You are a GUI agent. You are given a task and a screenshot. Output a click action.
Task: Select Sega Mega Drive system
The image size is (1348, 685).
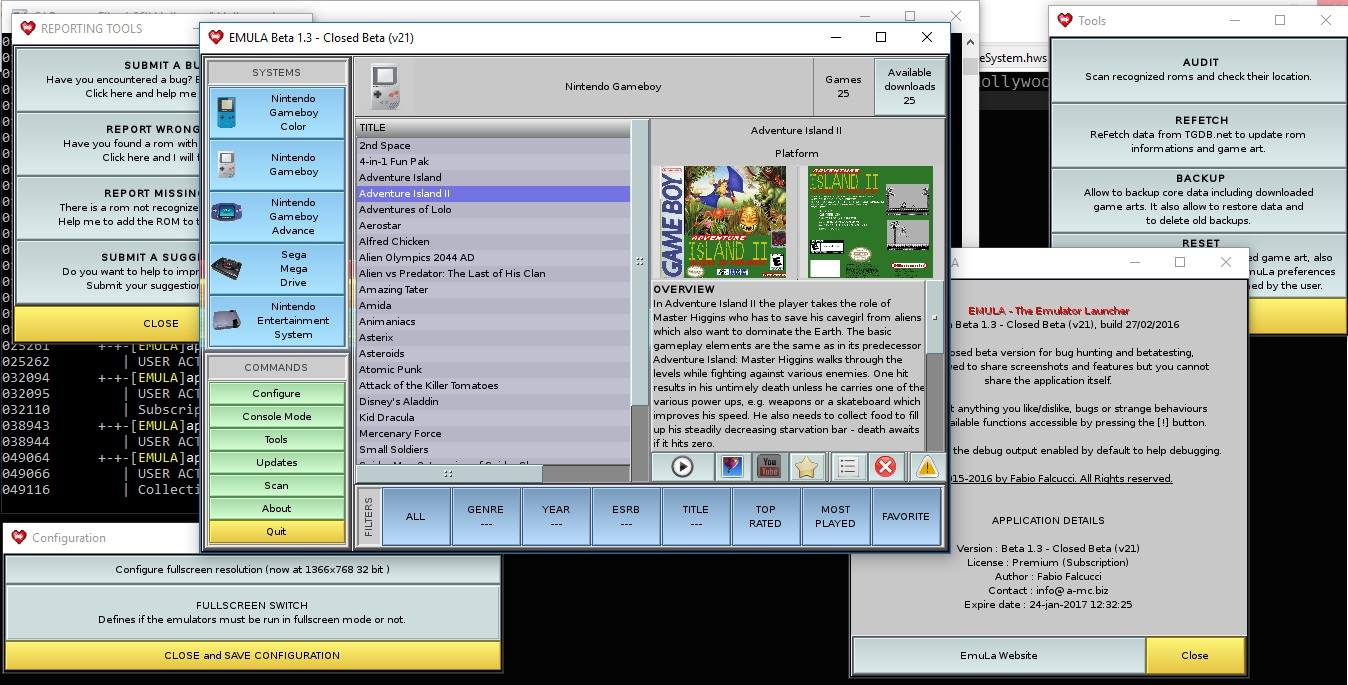(277, 268)
